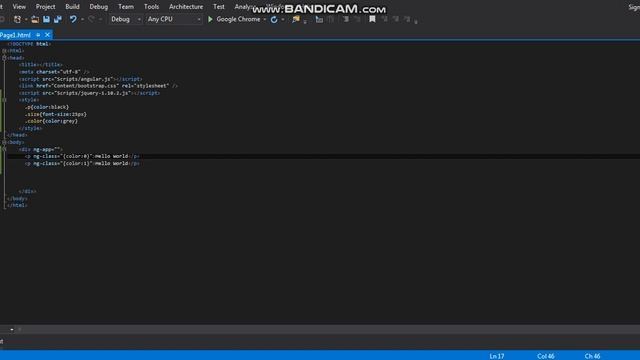Click the empty title tag line

[40, 64]
